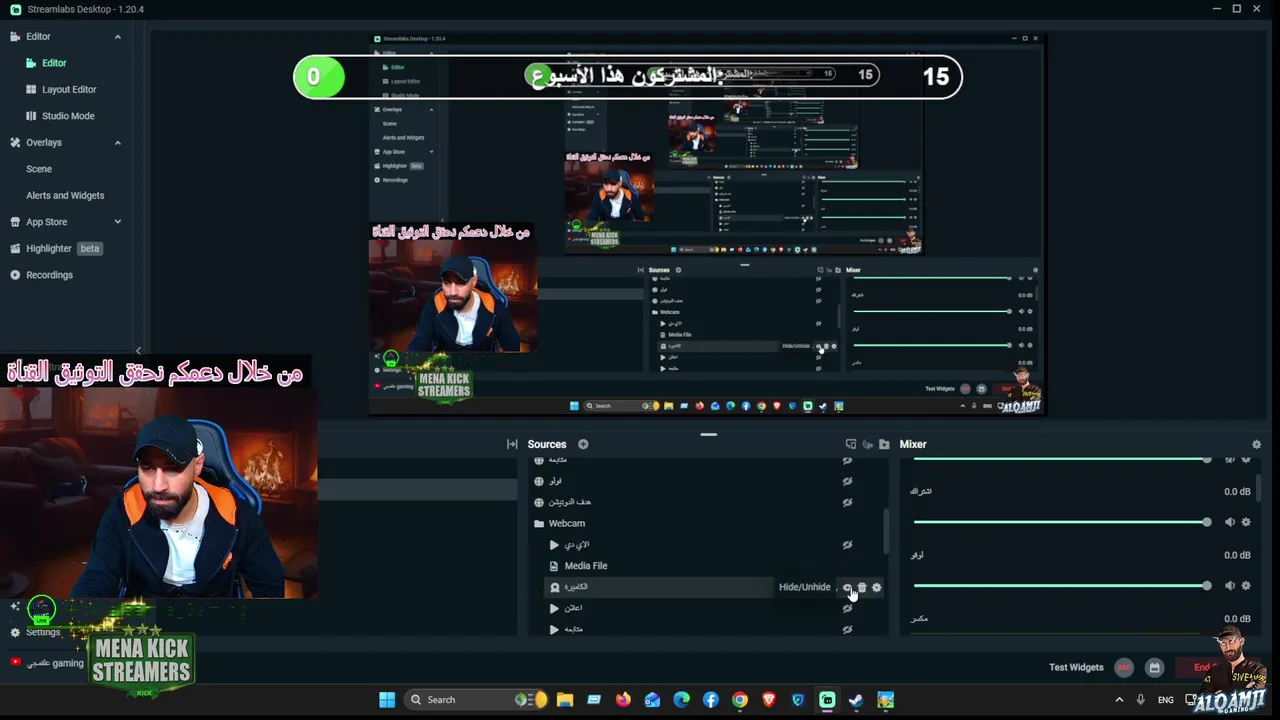The image size is (1280, 720).
Task: Collapse the Editor sidebar section chevron
Action: coord(117,37)
